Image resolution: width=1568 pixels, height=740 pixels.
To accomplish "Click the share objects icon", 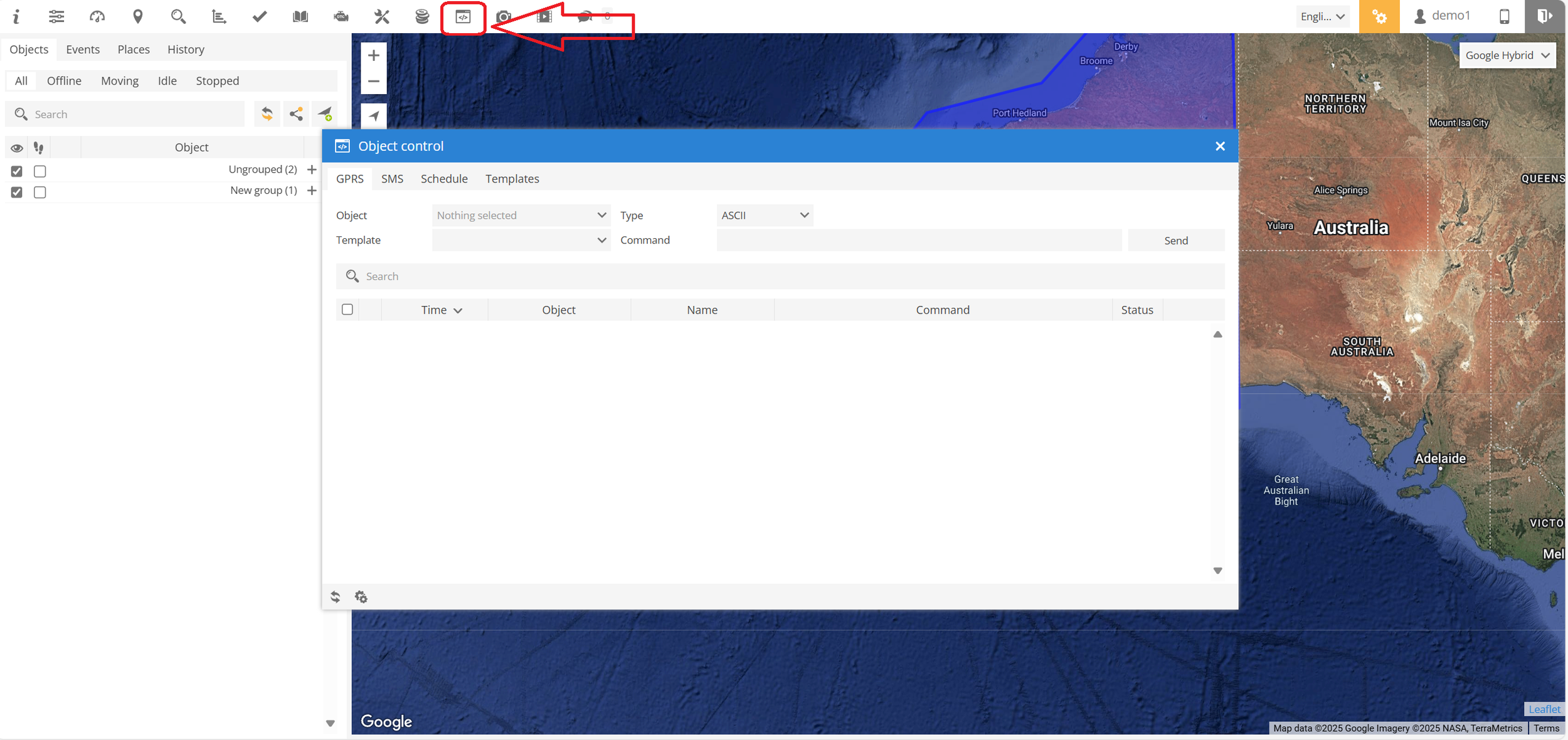I will pyautogui.click(x=296, y=114).
